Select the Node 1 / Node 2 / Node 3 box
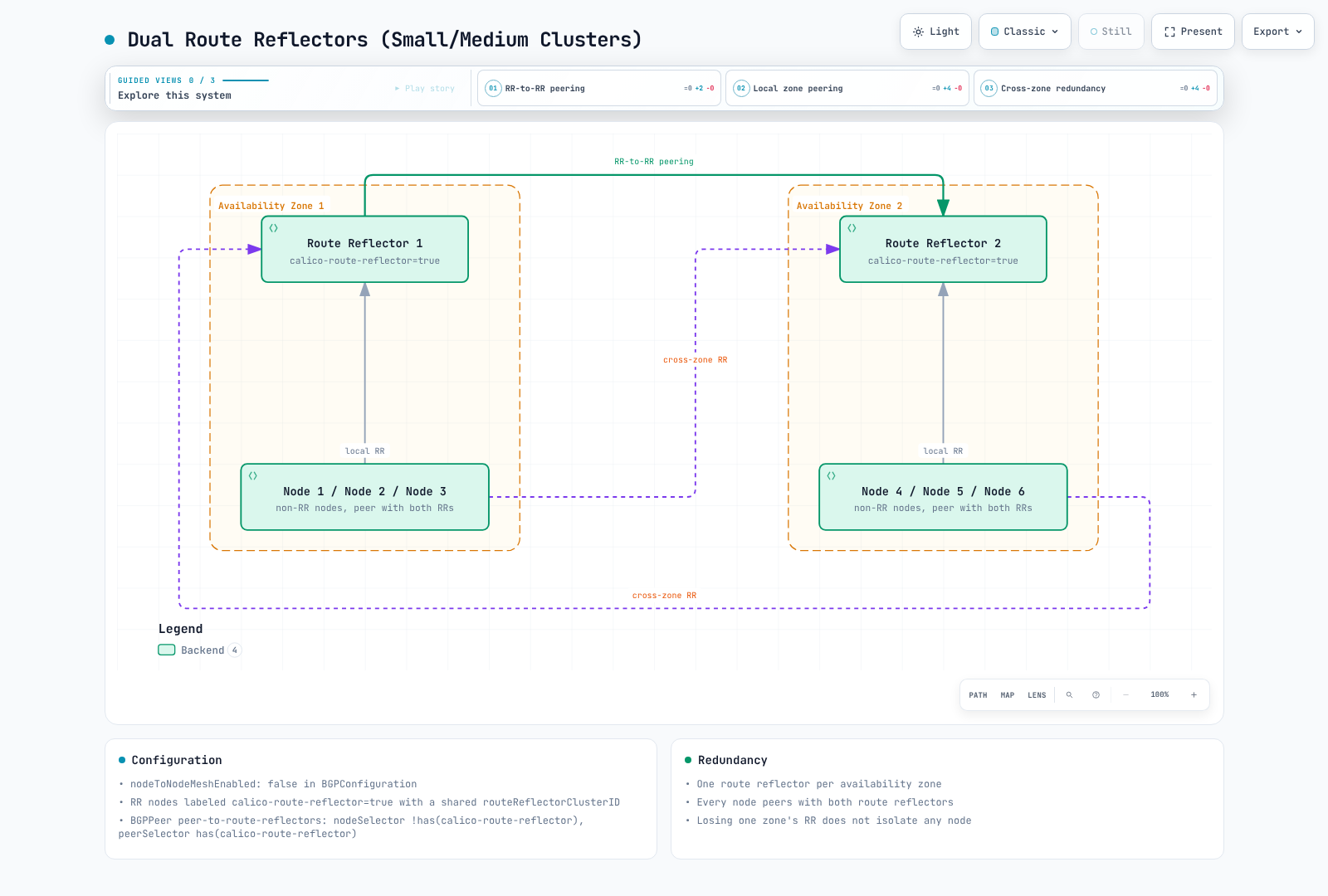This screenshot has height=896, width=1328. 365,497
